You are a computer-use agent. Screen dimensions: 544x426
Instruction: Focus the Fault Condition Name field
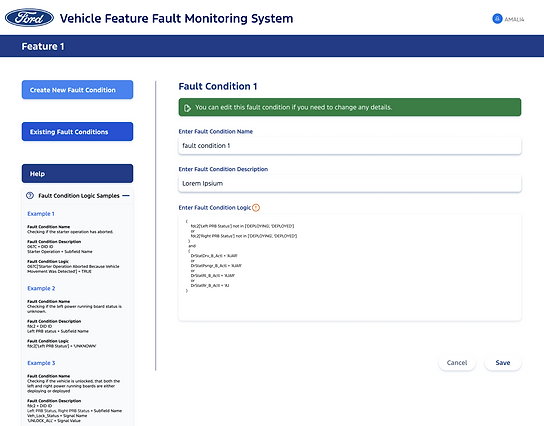click(x=350, y=146)
